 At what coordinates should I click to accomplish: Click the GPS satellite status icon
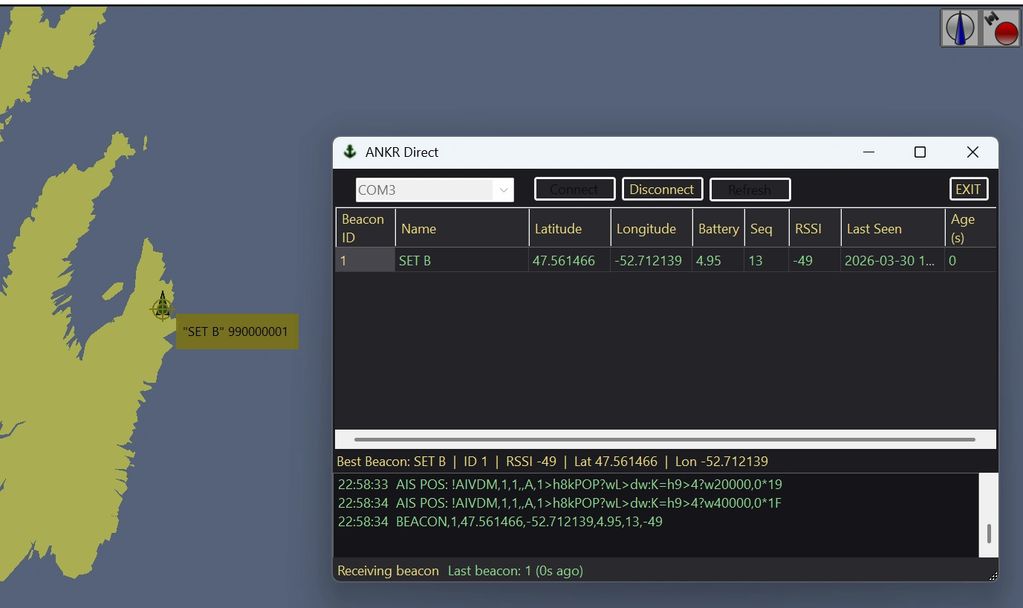click(1001, 28)
